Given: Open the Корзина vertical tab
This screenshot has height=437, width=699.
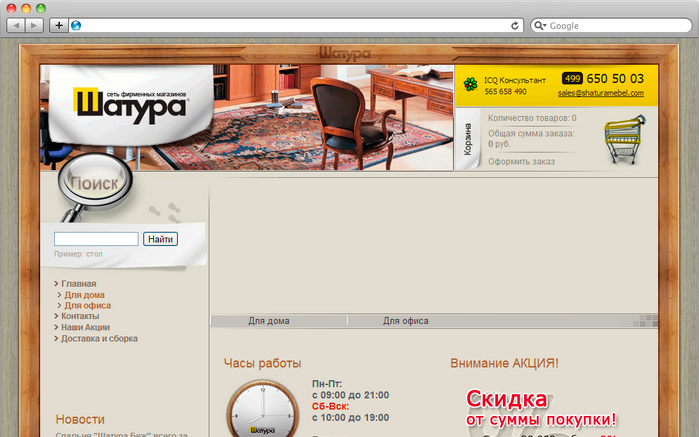Looking at the screenshot, I should 468,140.
